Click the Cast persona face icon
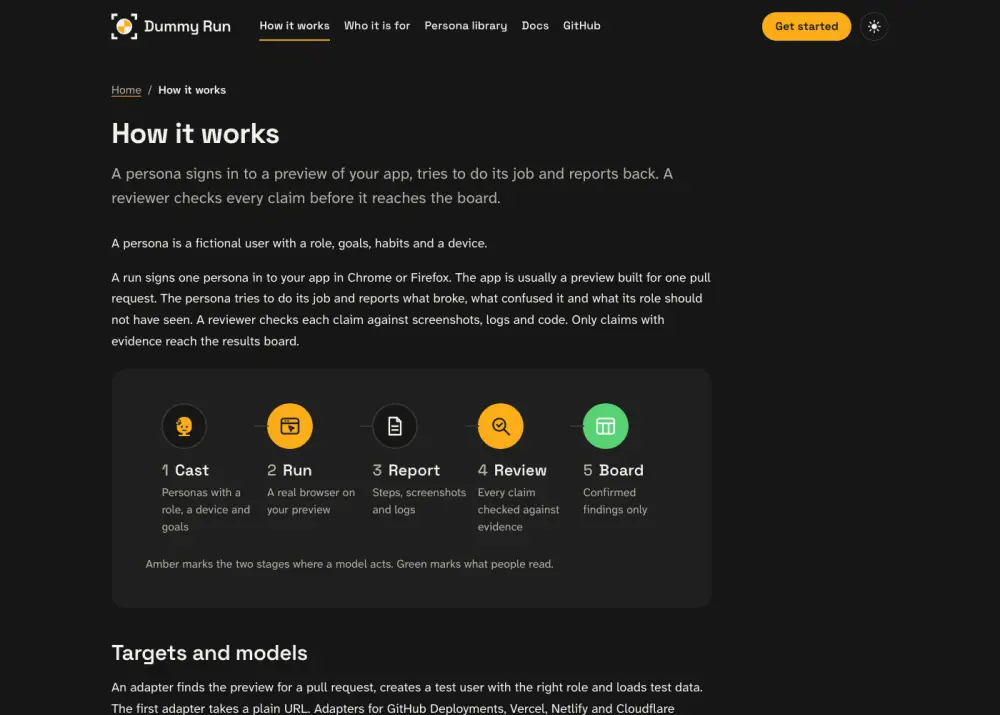 [184, 425]
